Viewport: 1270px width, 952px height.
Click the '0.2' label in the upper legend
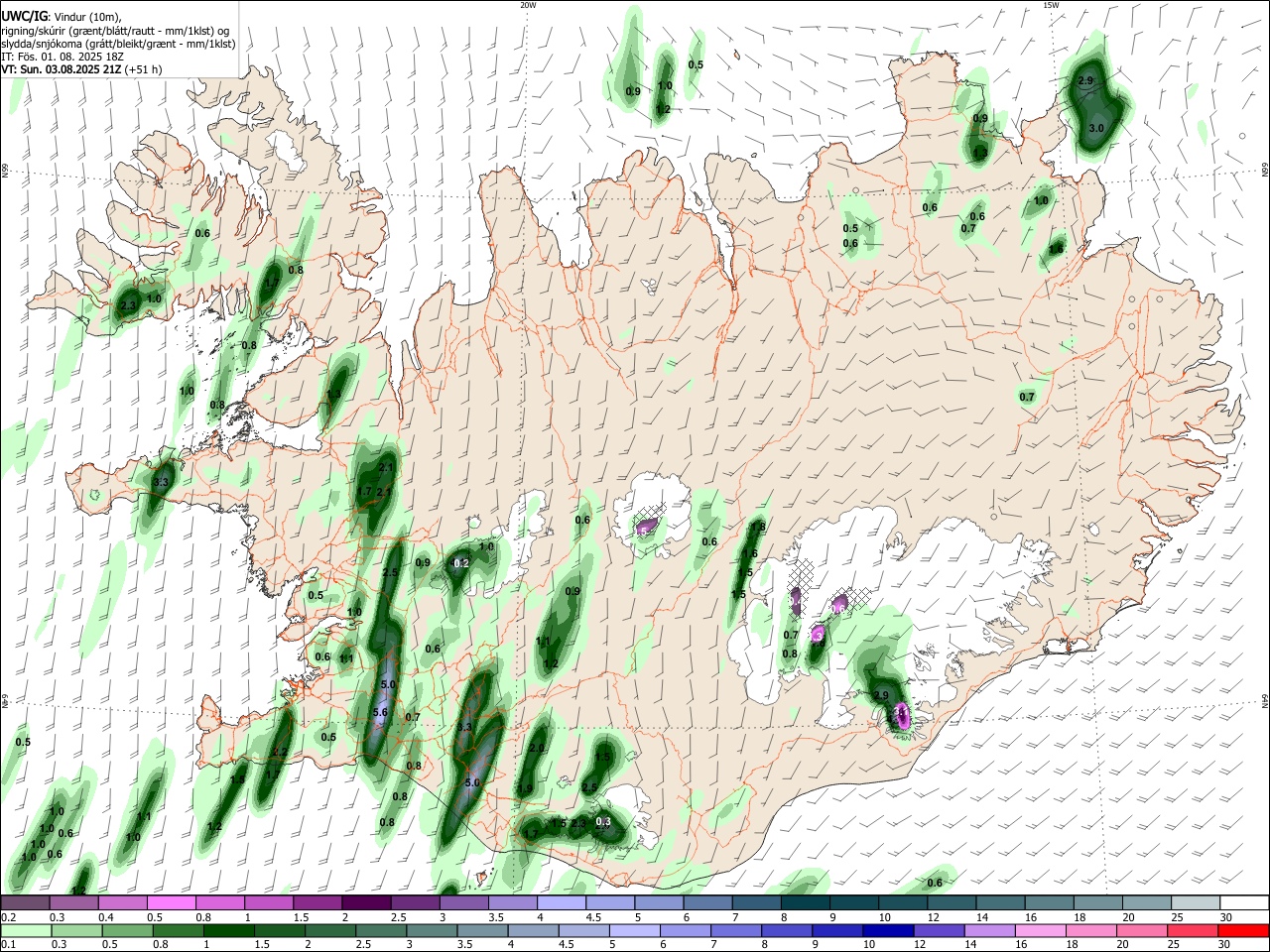click(x=8, y=917)
